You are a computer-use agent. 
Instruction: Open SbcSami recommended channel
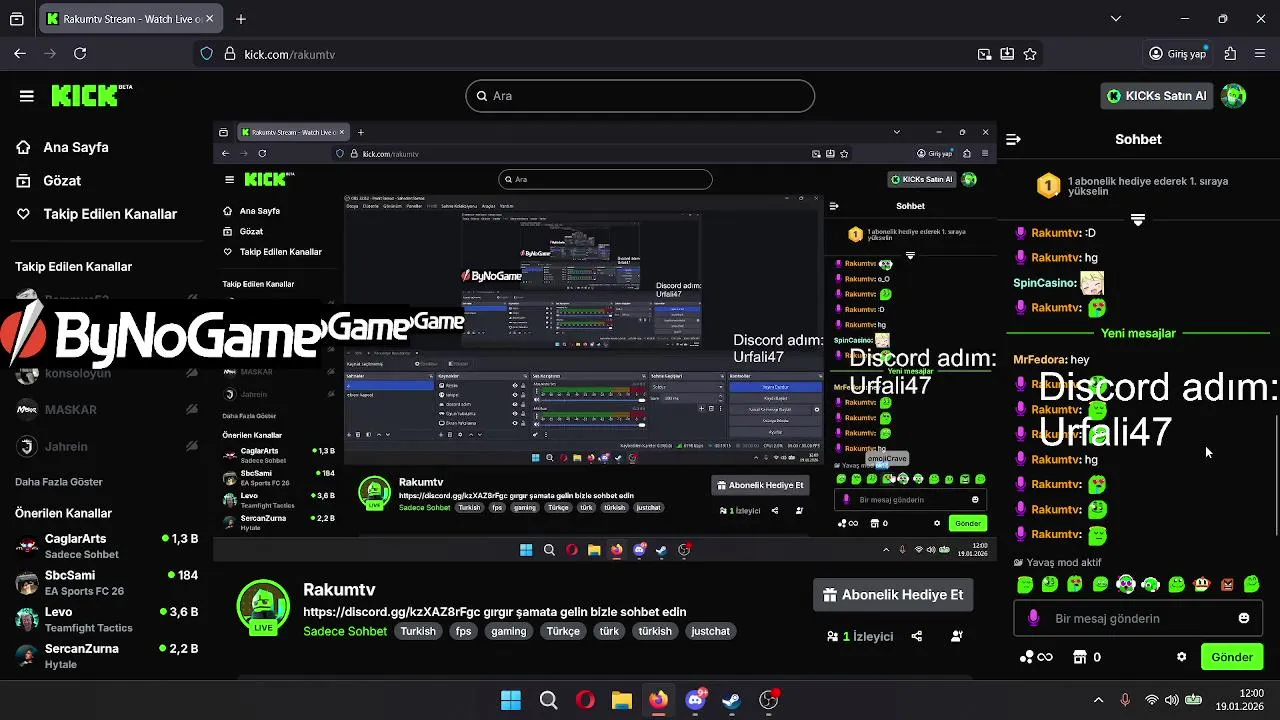[107, 583]
